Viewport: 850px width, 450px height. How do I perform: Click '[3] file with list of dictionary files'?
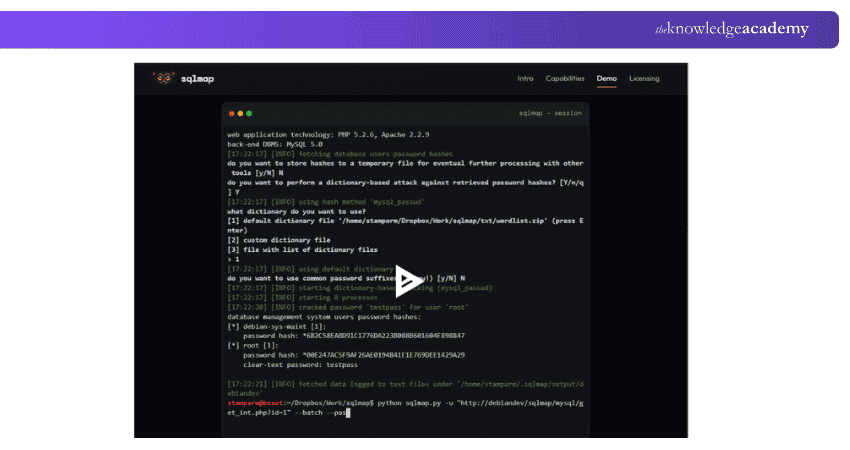(x=302, y=249)
